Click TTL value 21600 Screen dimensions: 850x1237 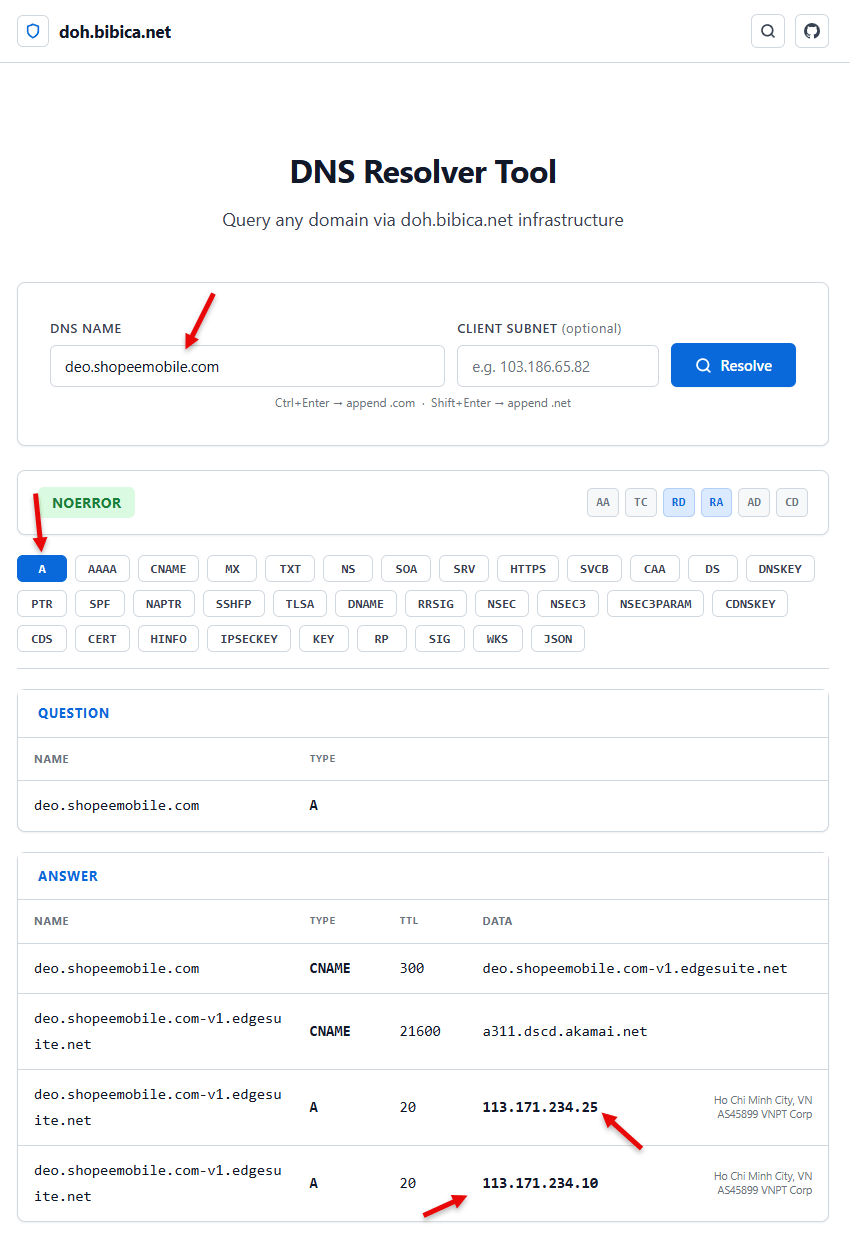pos(420,1031)
